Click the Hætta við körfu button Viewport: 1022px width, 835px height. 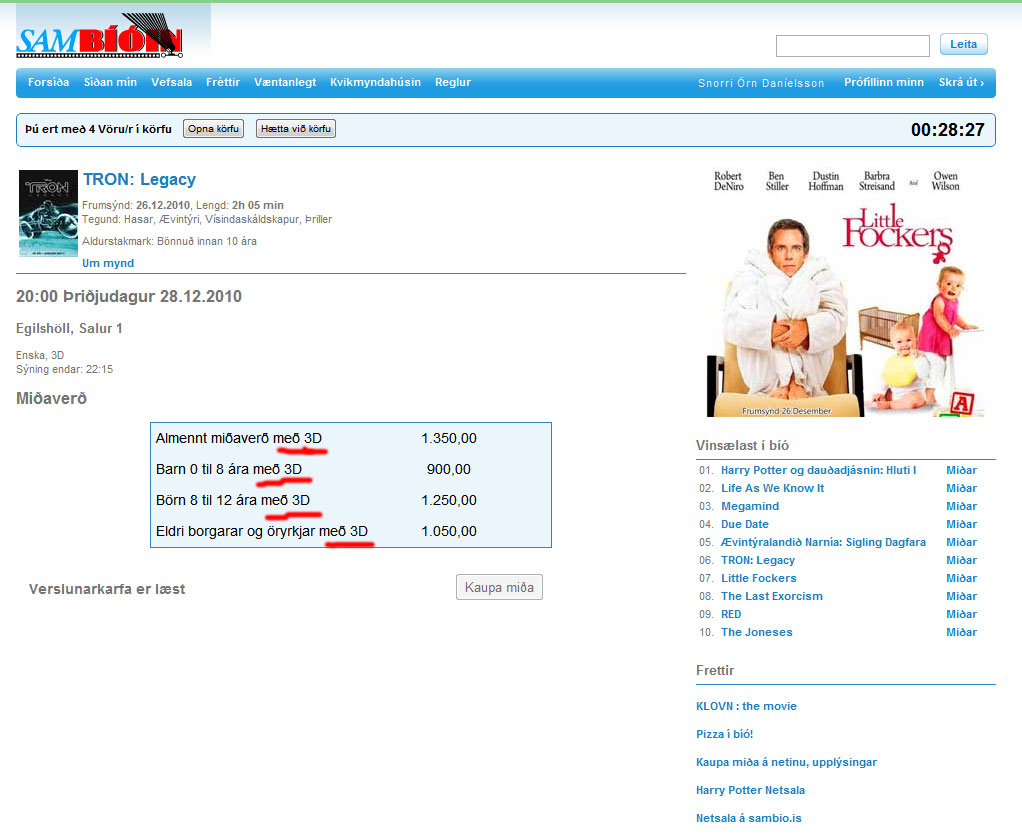point(296,129)
